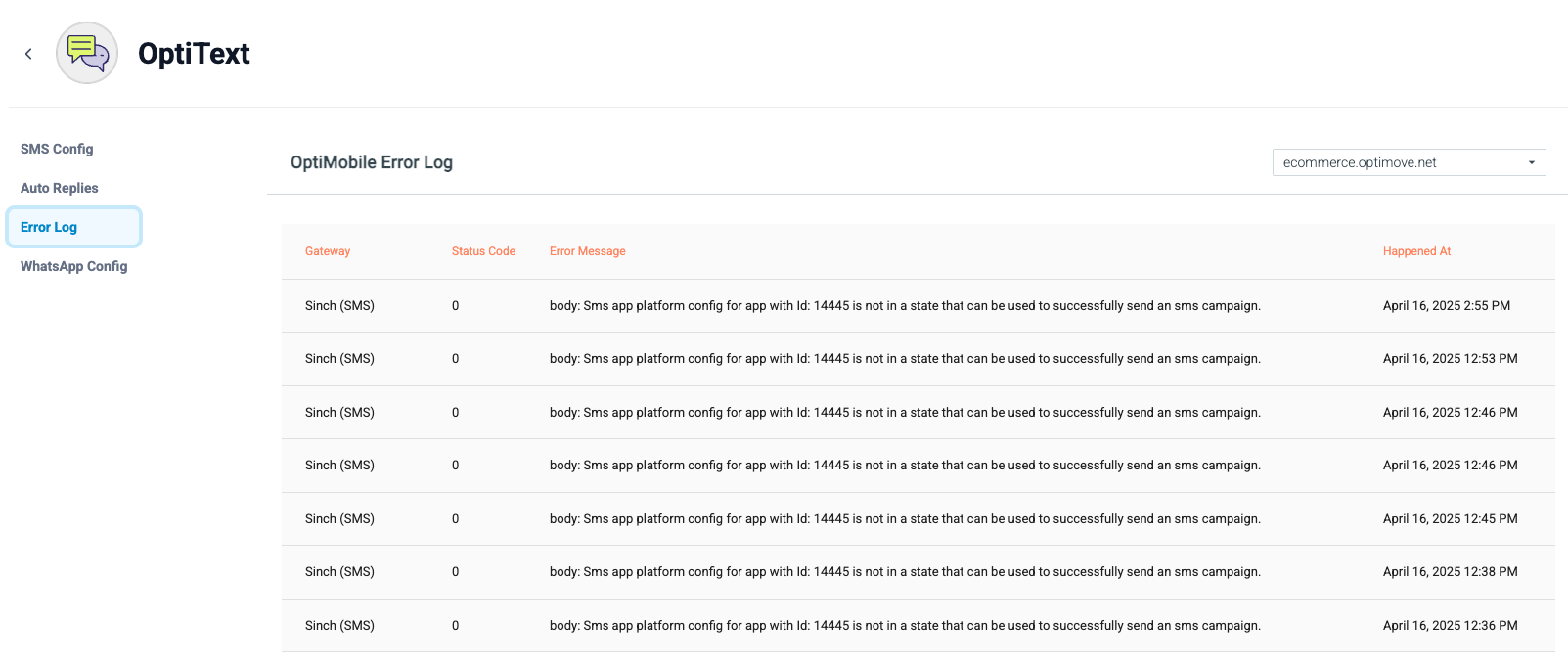
Task: Select the April 16, 2025 12:53 PM timestamp
Action: tap(1451, 359)
